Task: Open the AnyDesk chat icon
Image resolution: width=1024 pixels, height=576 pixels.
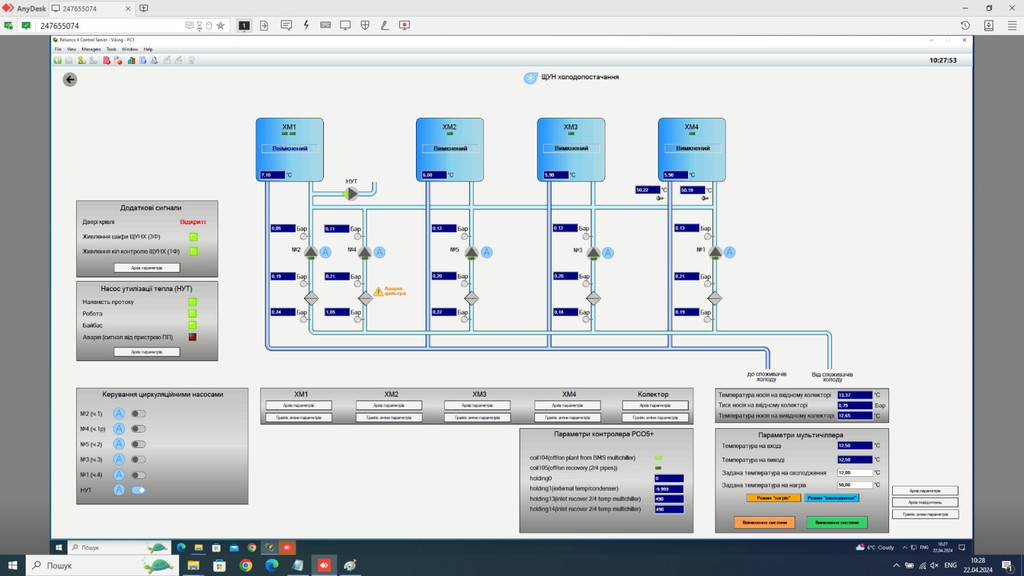Action: click(x=286, y=25)
